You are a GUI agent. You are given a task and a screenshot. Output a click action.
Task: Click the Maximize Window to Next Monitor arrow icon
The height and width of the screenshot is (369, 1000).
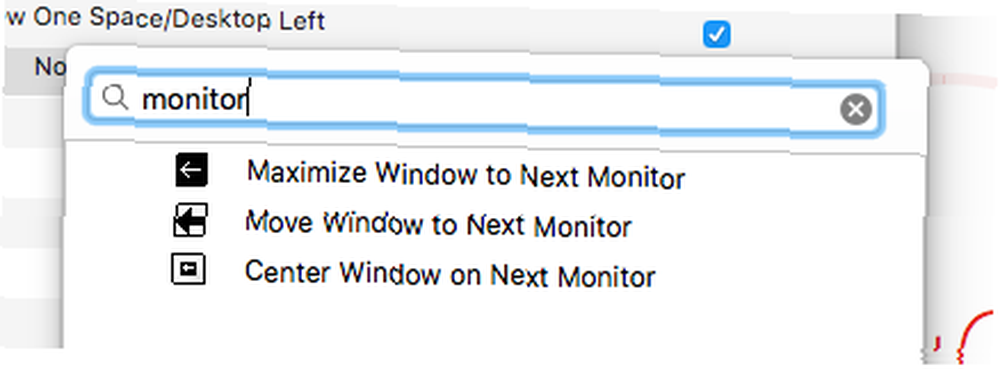tap(191, 170)
